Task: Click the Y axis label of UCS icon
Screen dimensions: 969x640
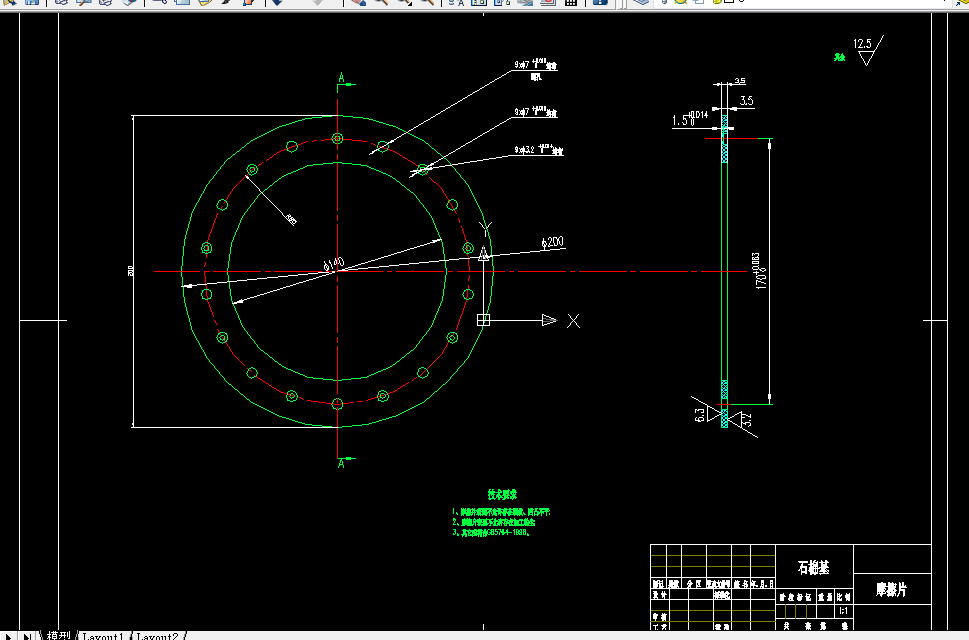Action: click(486, 229)
